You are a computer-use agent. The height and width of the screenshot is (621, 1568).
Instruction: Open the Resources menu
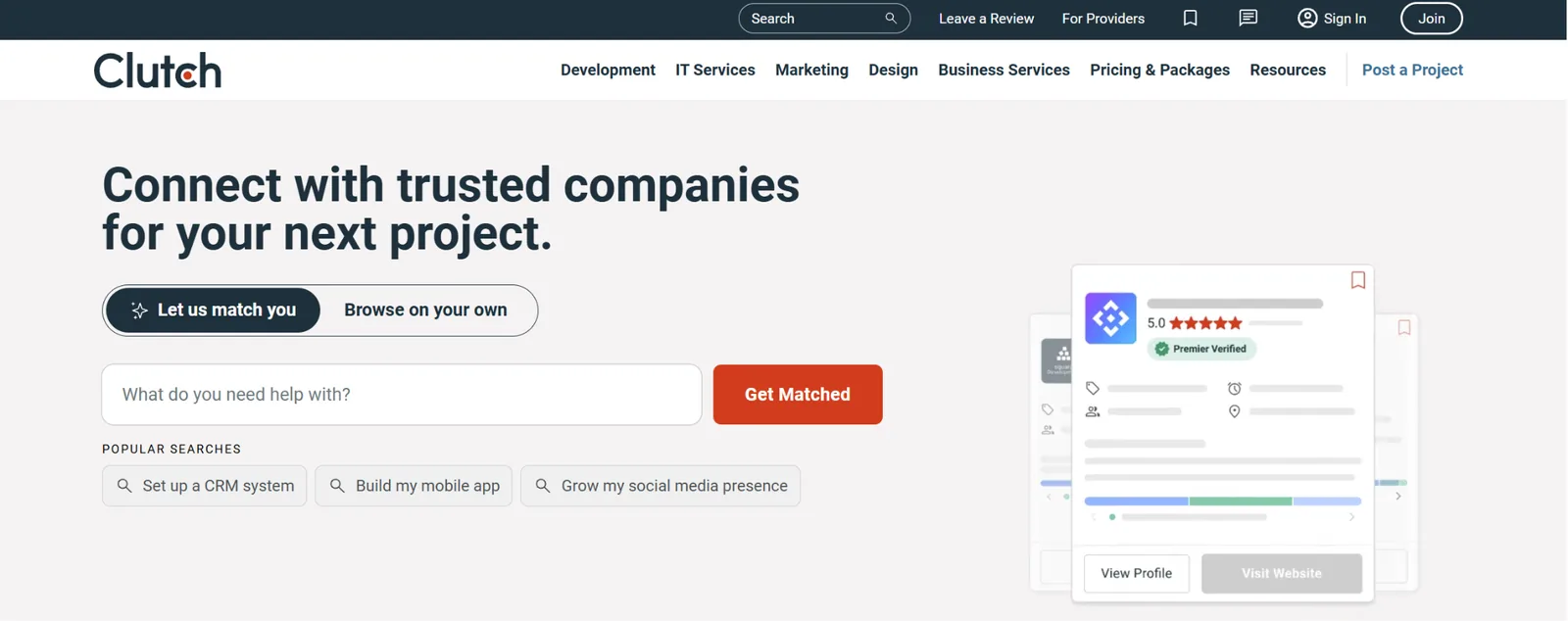(1288, 71)
